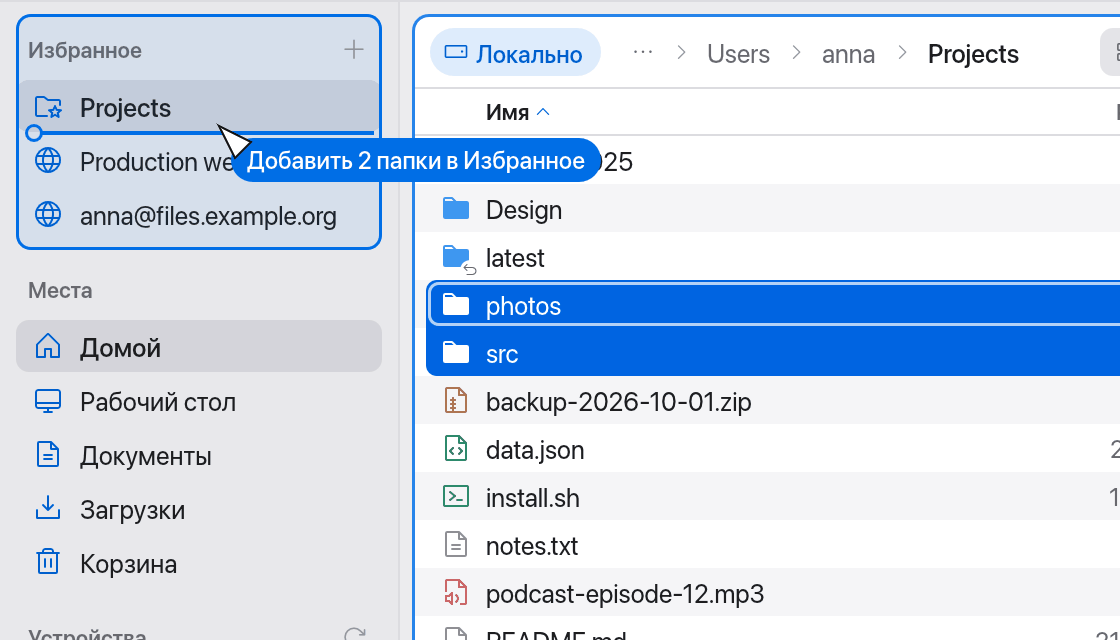The width and height of the screenshot is (1120, 640).
Task: Click the Локально location button
Action: (515, 52)
